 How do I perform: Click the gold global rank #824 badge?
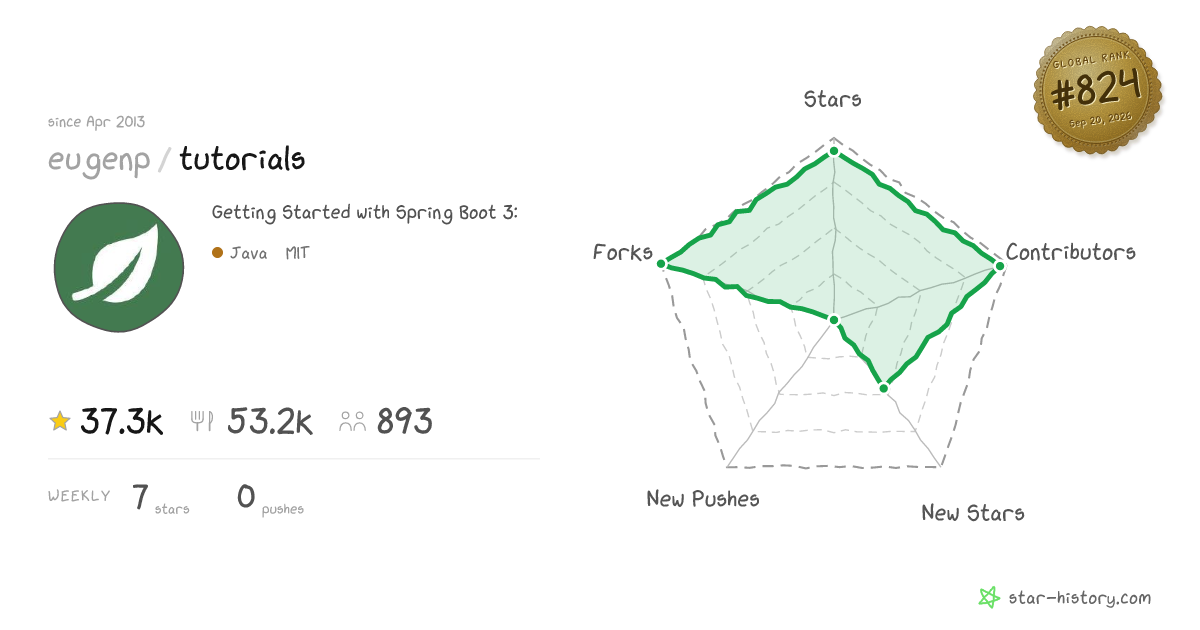point(1097,92)
